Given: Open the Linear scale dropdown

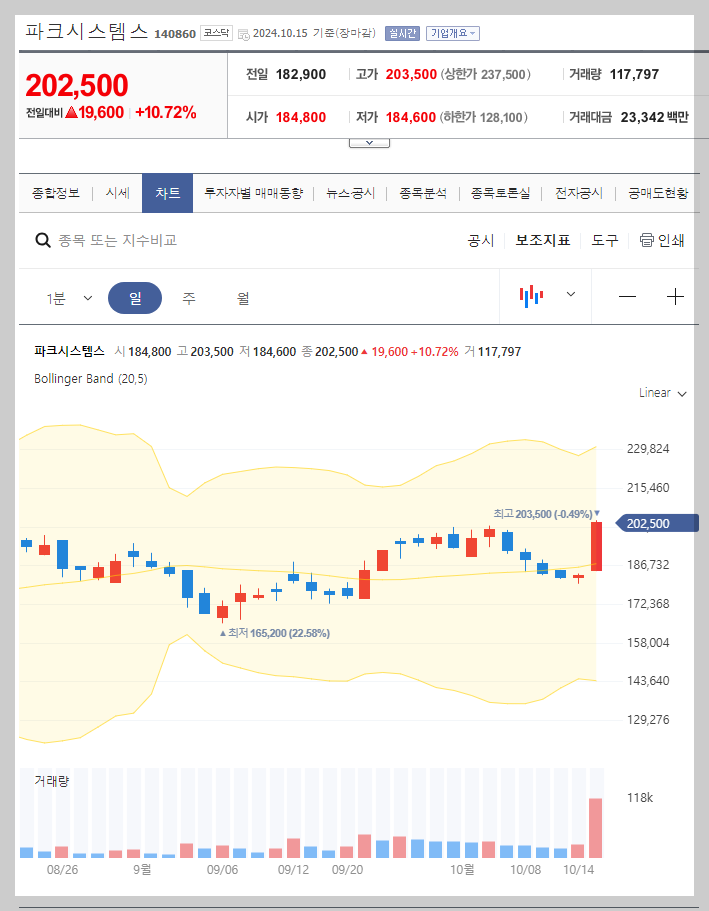Looking at the screenshot, I should [659, 393].
